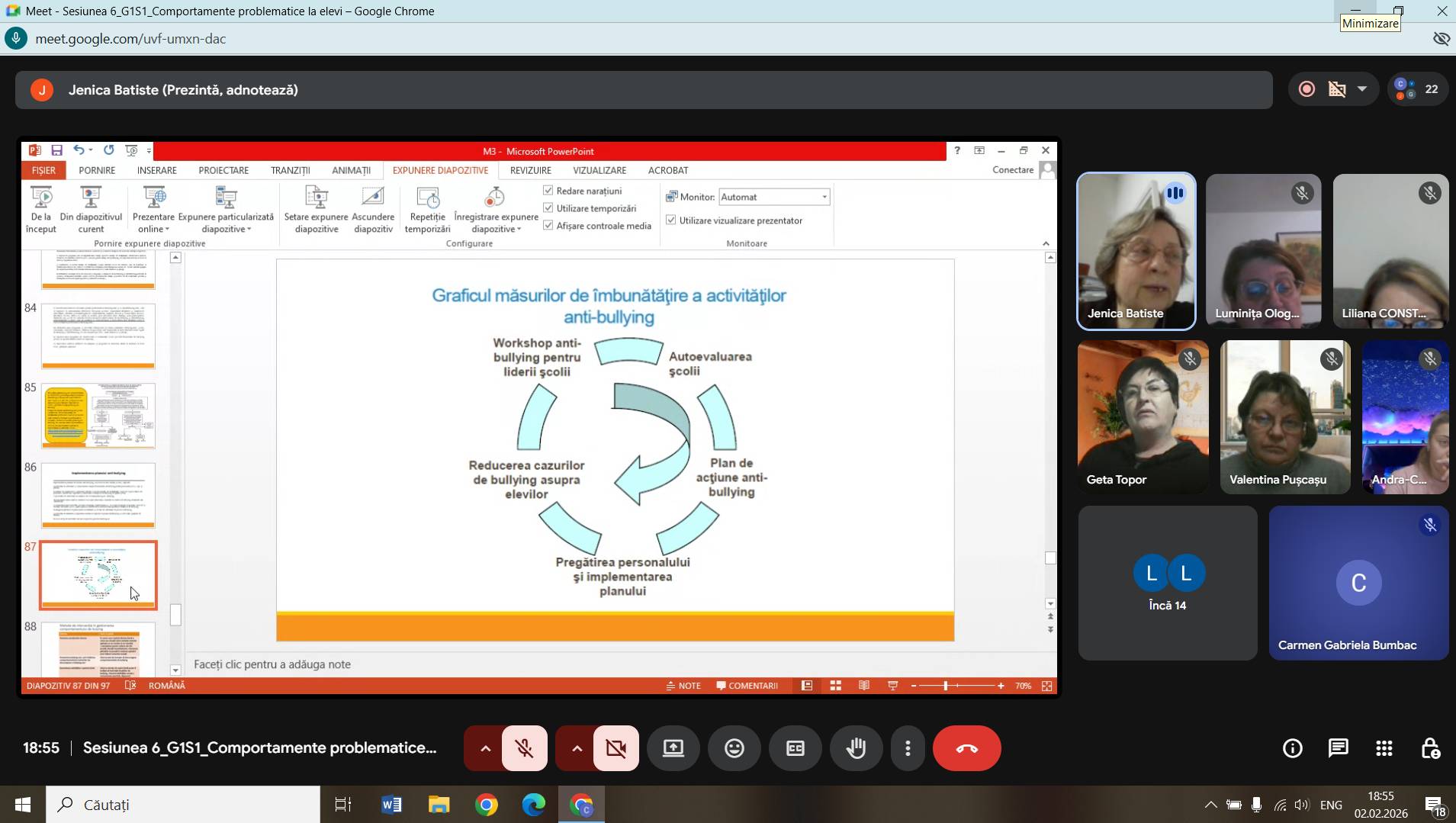This screenshot has height=823, width=1456.
Task: Select Jenica Batiste video tile
Action: (1136, 251)
